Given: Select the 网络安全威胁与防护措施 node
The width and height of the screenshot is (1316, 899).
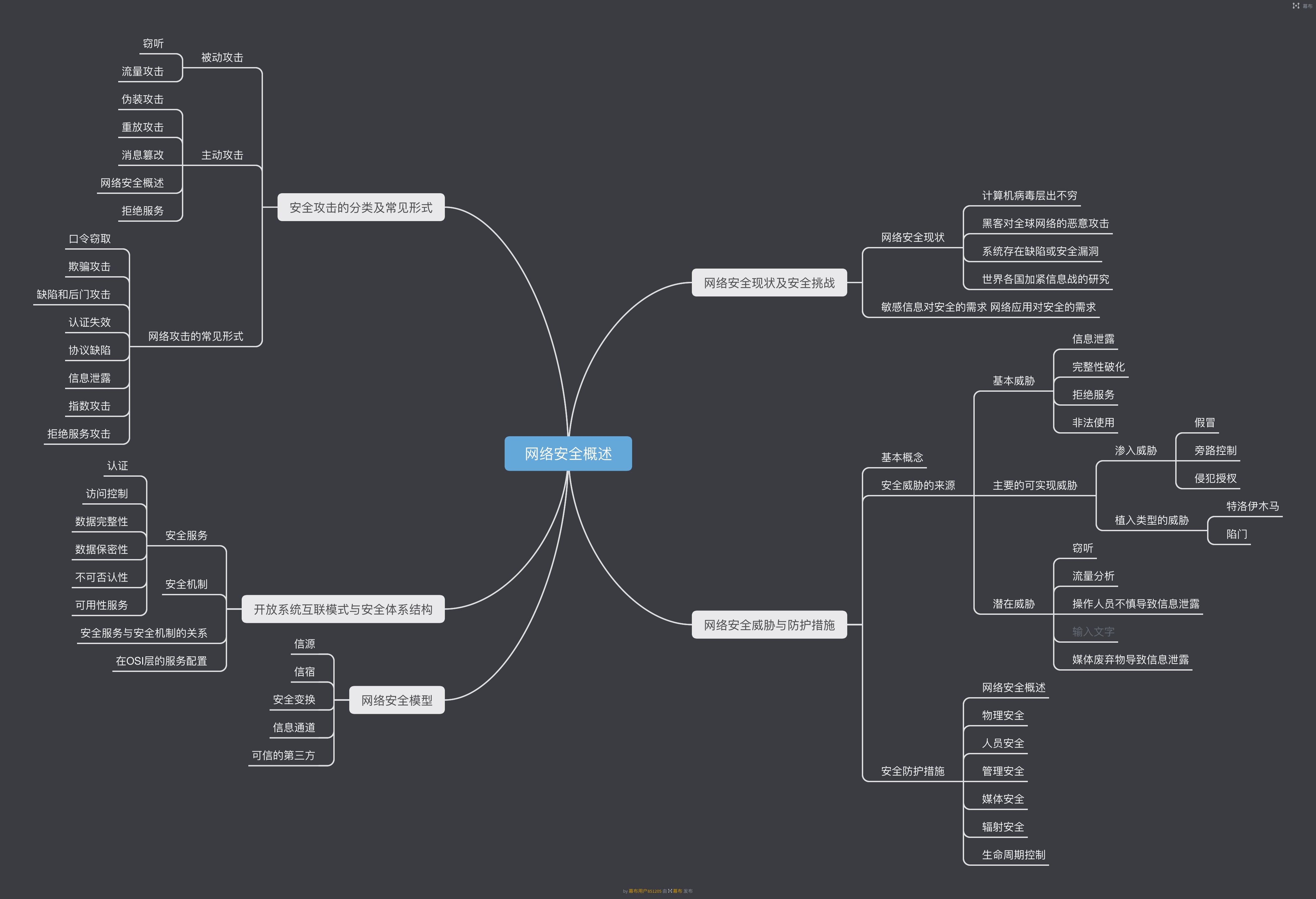Looking at the screenshot, I should 769,625.
